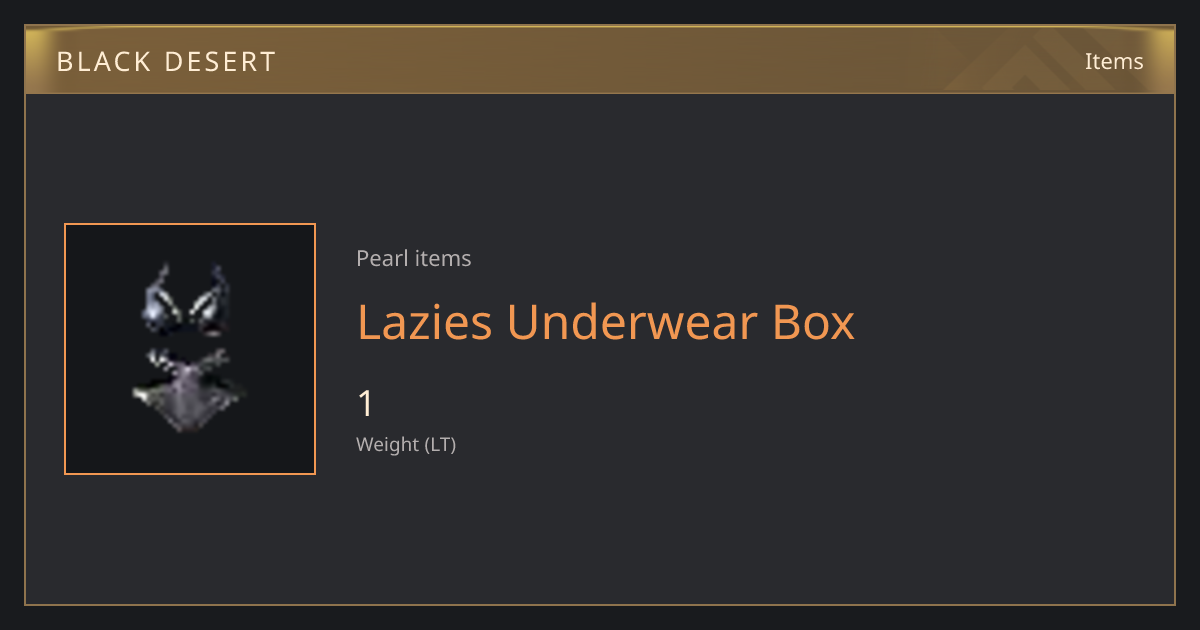This screenshot has height=630, width=1200.
Task: Click the (LT) unit text
Action: [x=440, y=444]
